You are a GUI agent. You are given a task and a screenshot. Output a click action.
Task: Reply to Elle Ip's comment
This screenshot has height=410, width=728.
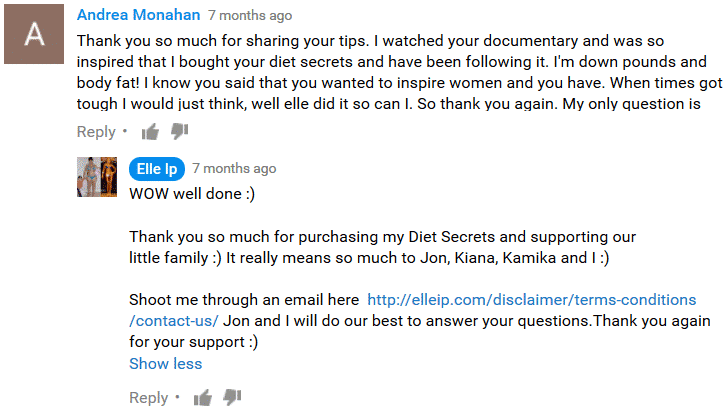(x=148, y=398)
